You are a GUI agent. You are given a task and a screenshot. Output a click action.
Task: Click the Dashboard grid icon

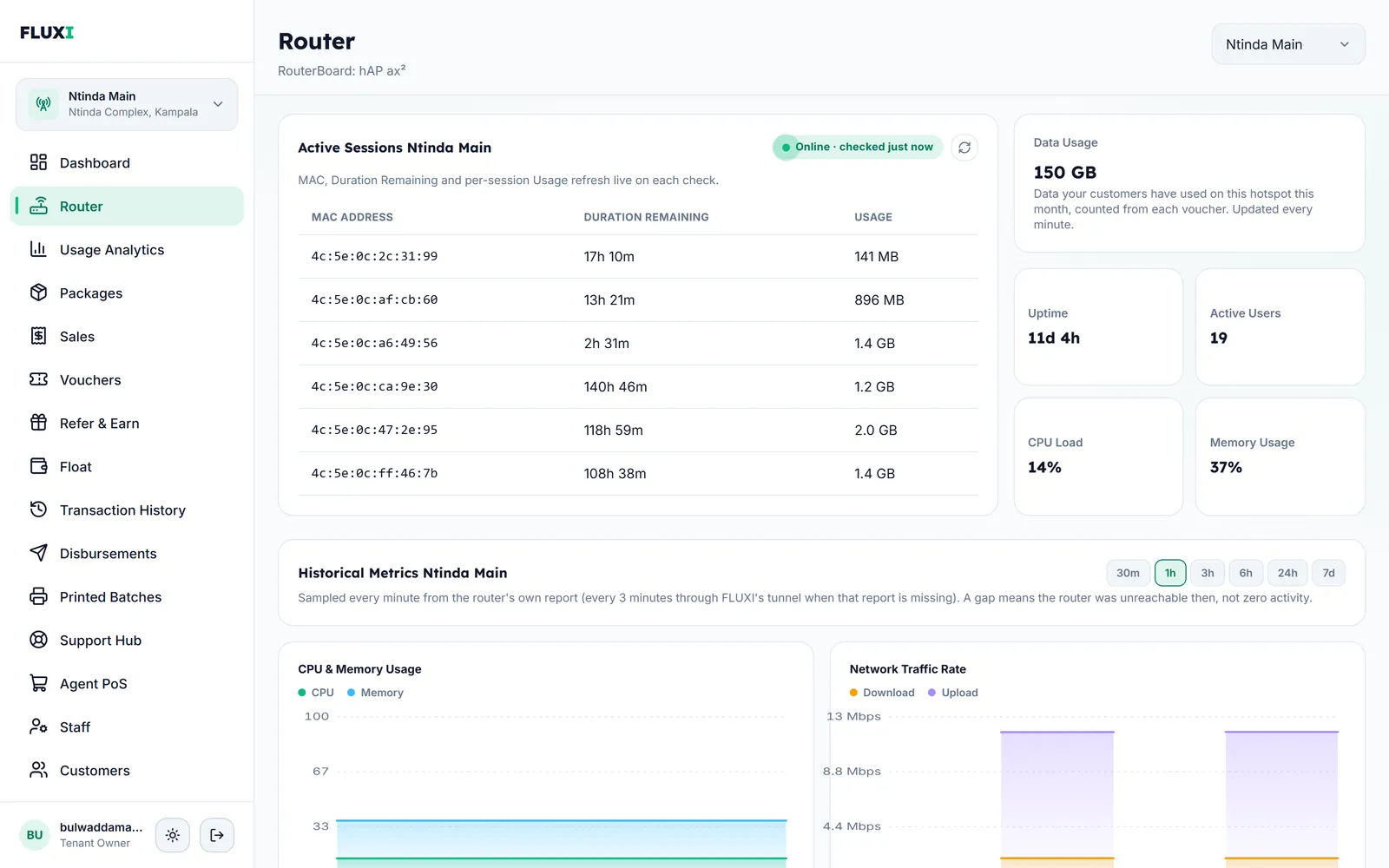point(38,162)
